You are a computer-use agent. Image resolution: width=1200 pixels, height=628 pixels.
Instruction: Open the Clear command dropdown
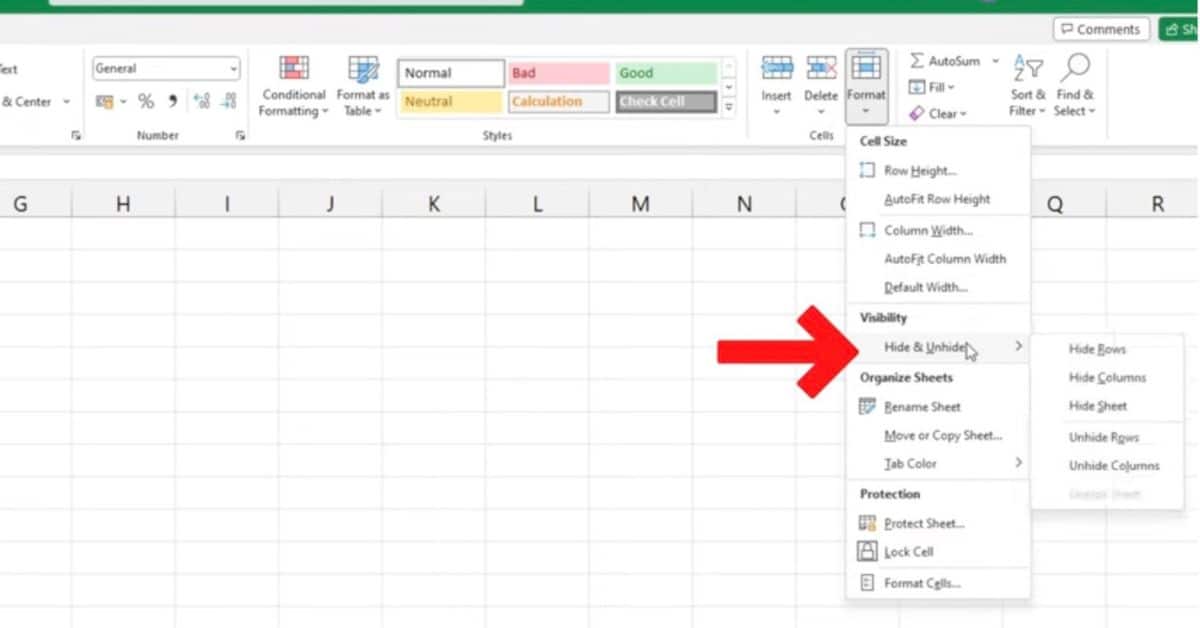coord(940,113)
